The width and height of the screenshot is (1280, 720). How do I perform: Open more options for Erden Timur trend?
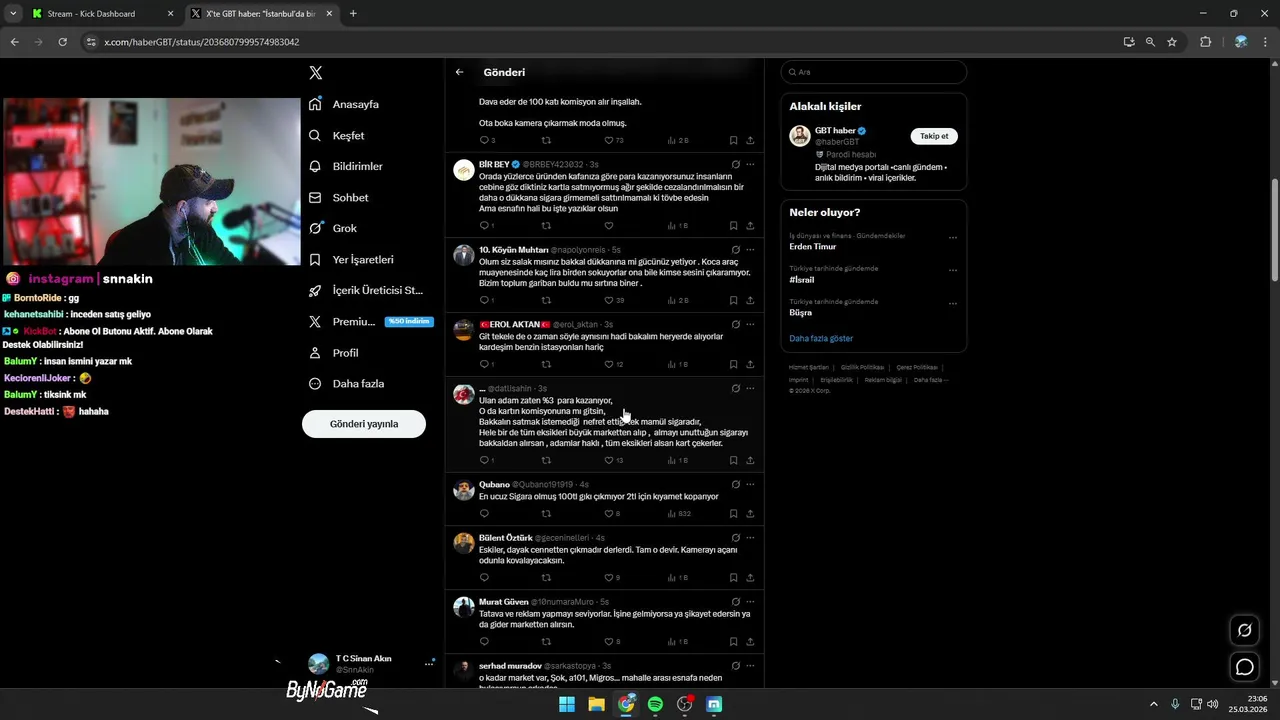(x=952, y=237)
